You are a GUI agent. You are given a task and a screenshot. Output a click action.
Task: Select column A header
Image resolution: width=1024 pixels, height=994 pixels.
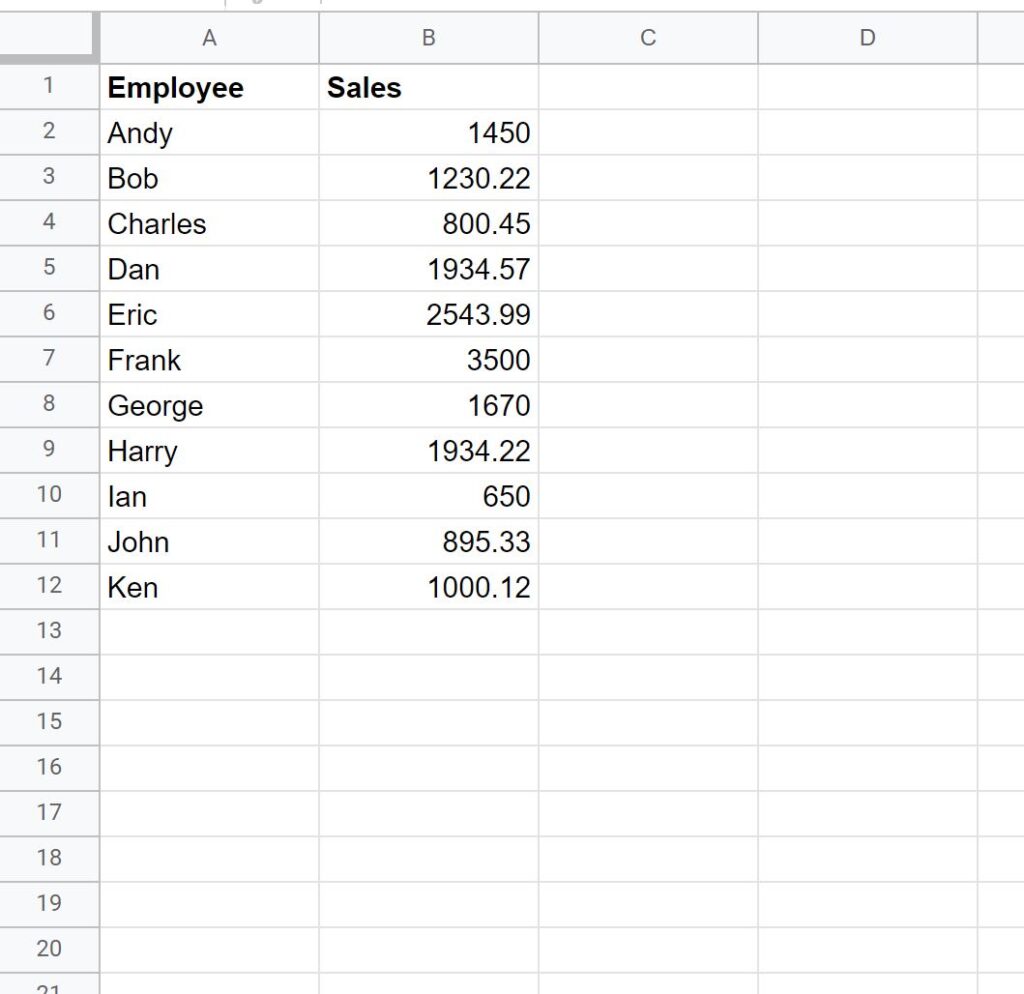209,38
